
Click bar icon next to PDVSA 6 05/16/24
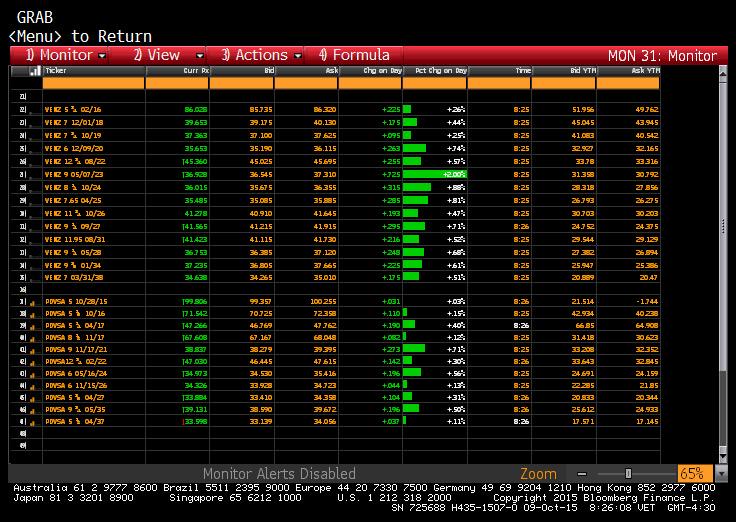click(32, 375)
